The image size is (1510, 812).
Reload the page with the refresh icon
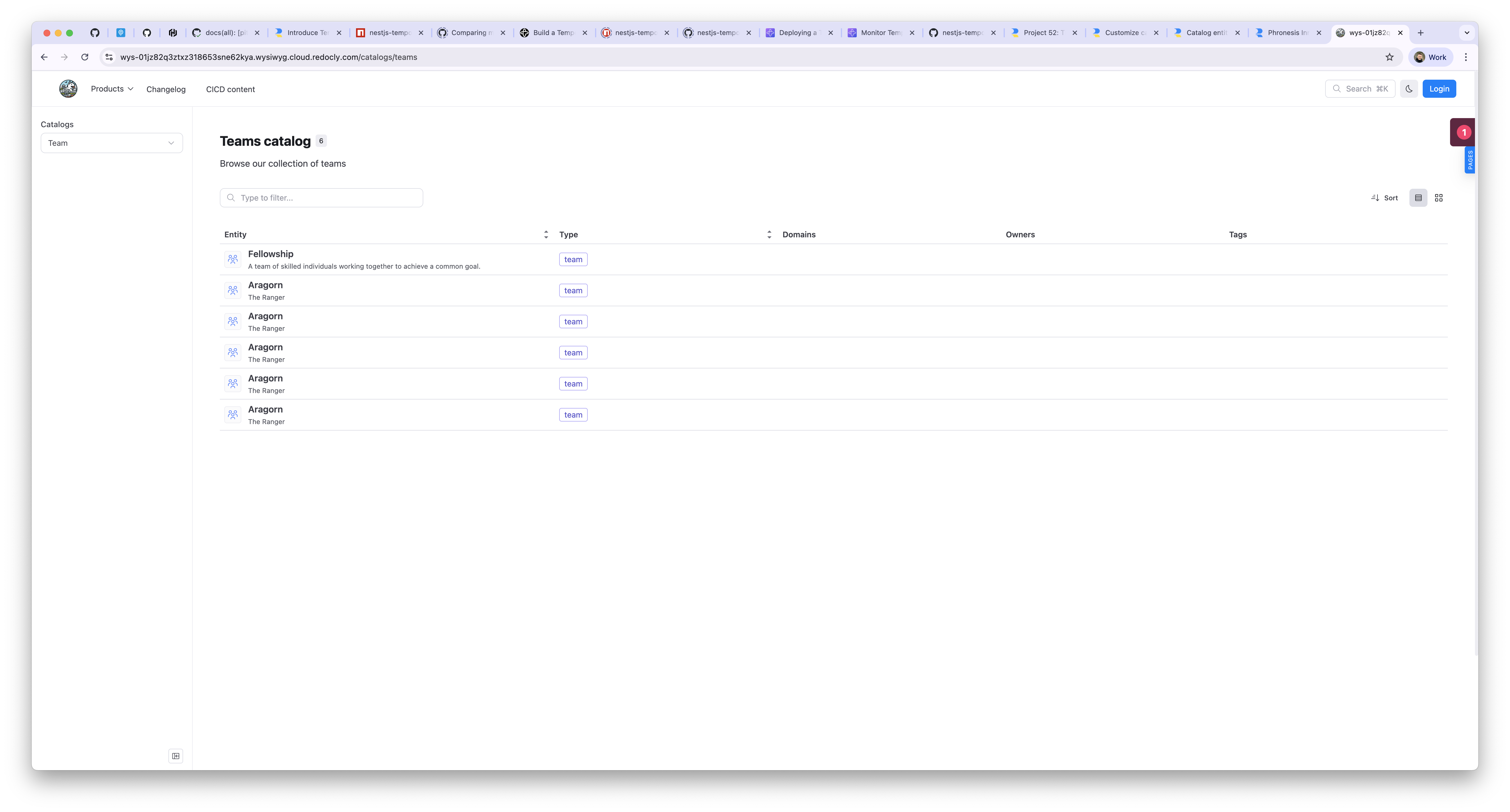(x=85, y=57)
